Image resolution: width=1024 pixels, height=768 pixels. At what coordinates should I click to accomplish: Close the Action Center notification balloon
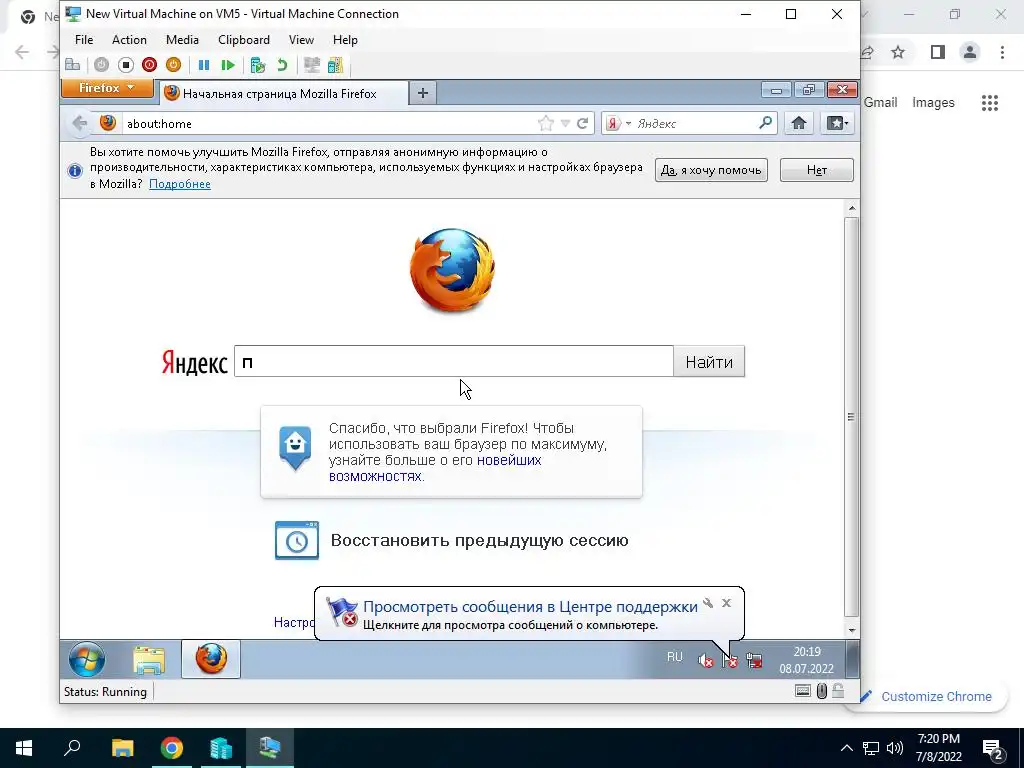726,603
